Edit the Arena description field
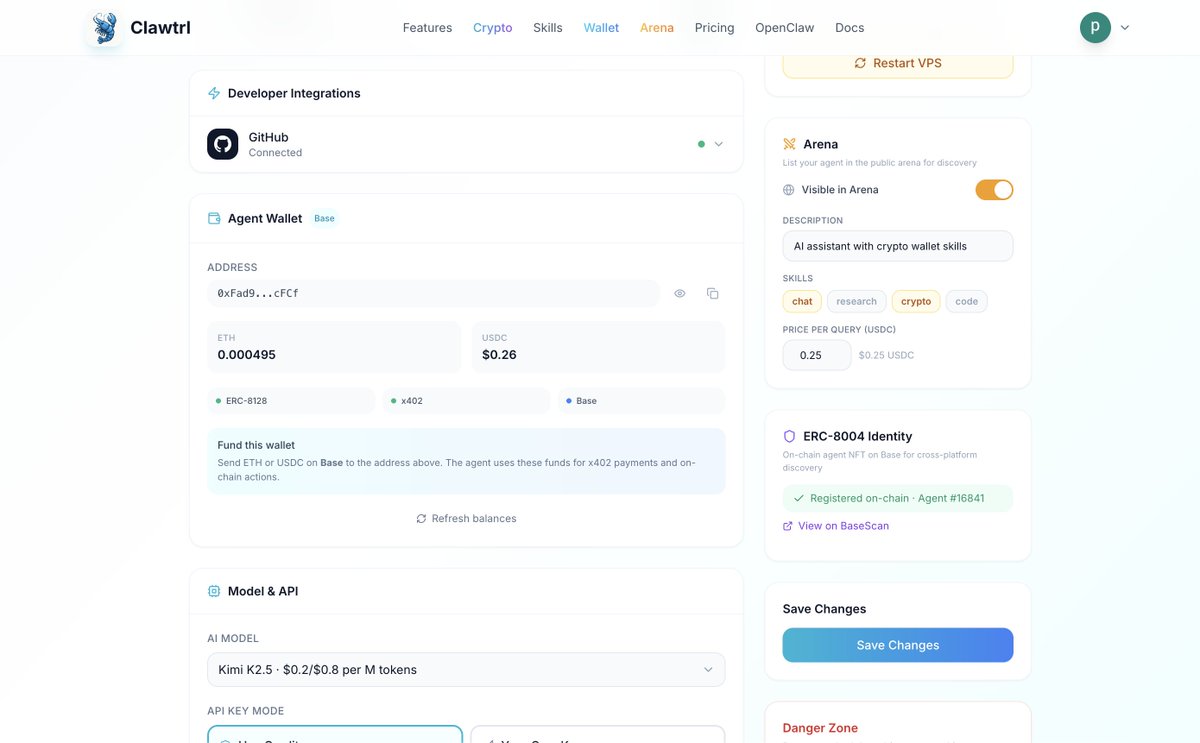This screenshot has height=743, width=1200. coord(898,246)
